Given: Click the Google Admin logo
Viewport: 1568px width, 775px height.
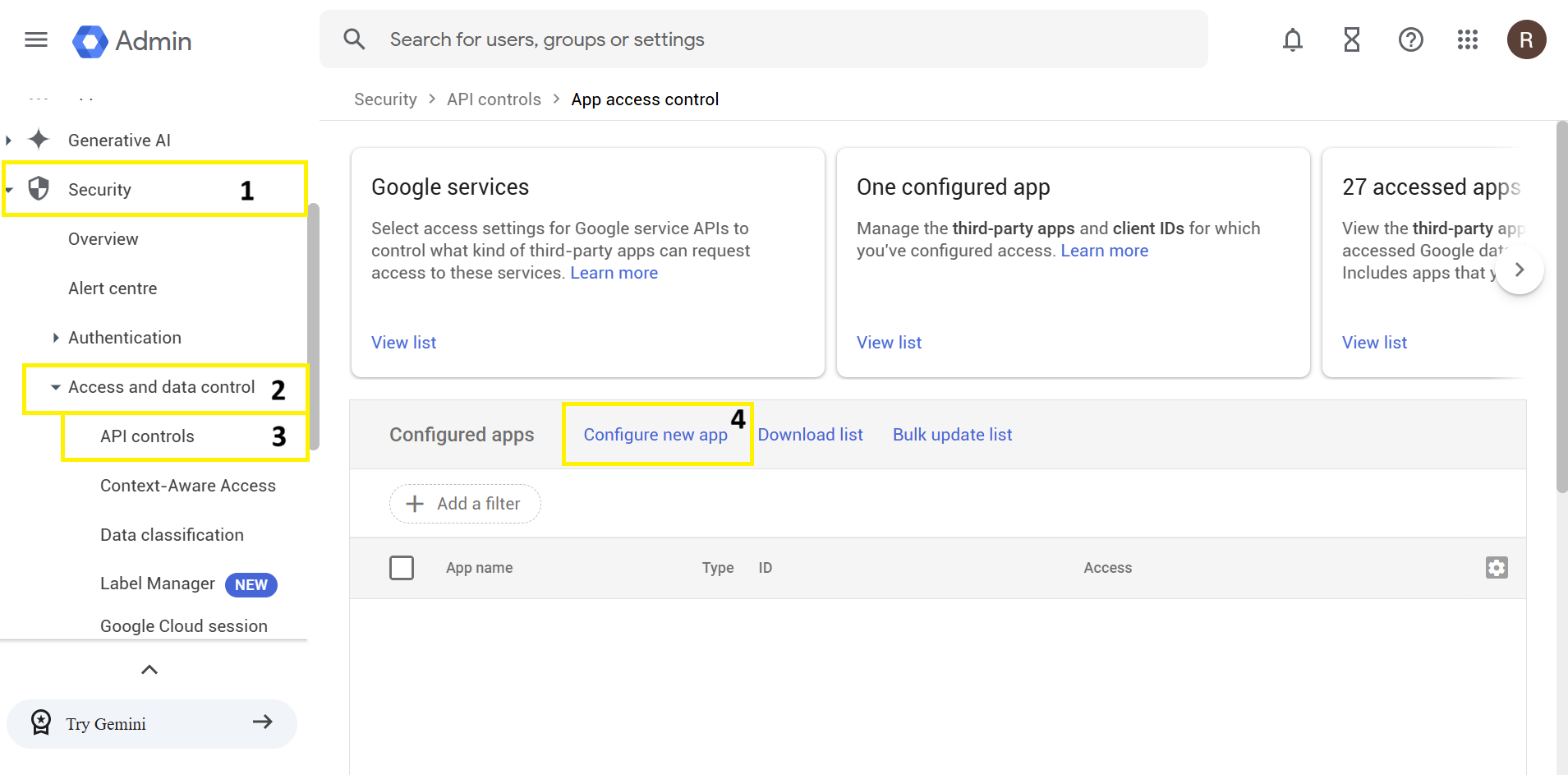Looking at the screenshot, I should (132, 41).
